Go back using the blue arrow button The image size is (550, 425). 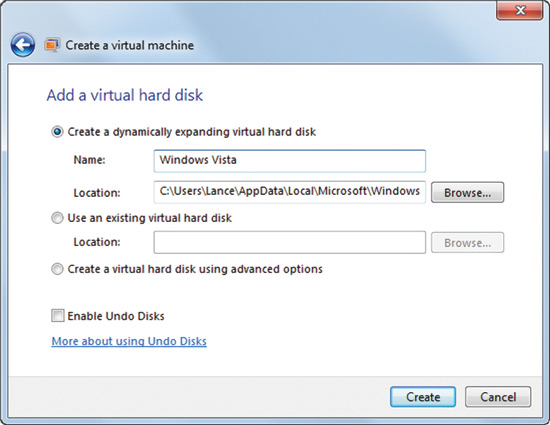coord(23,45)
